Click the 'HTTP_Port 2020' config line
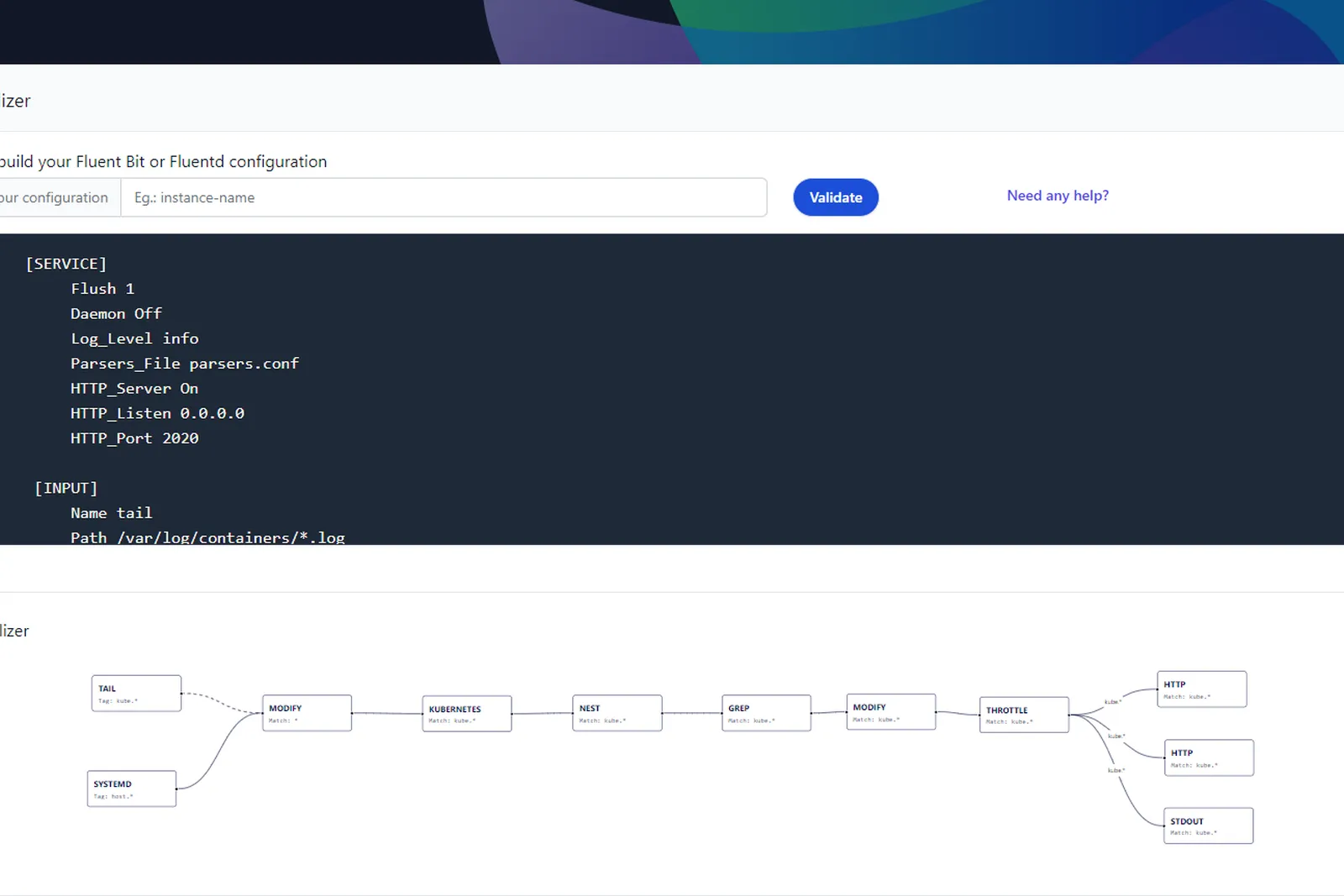 [134, 438]
